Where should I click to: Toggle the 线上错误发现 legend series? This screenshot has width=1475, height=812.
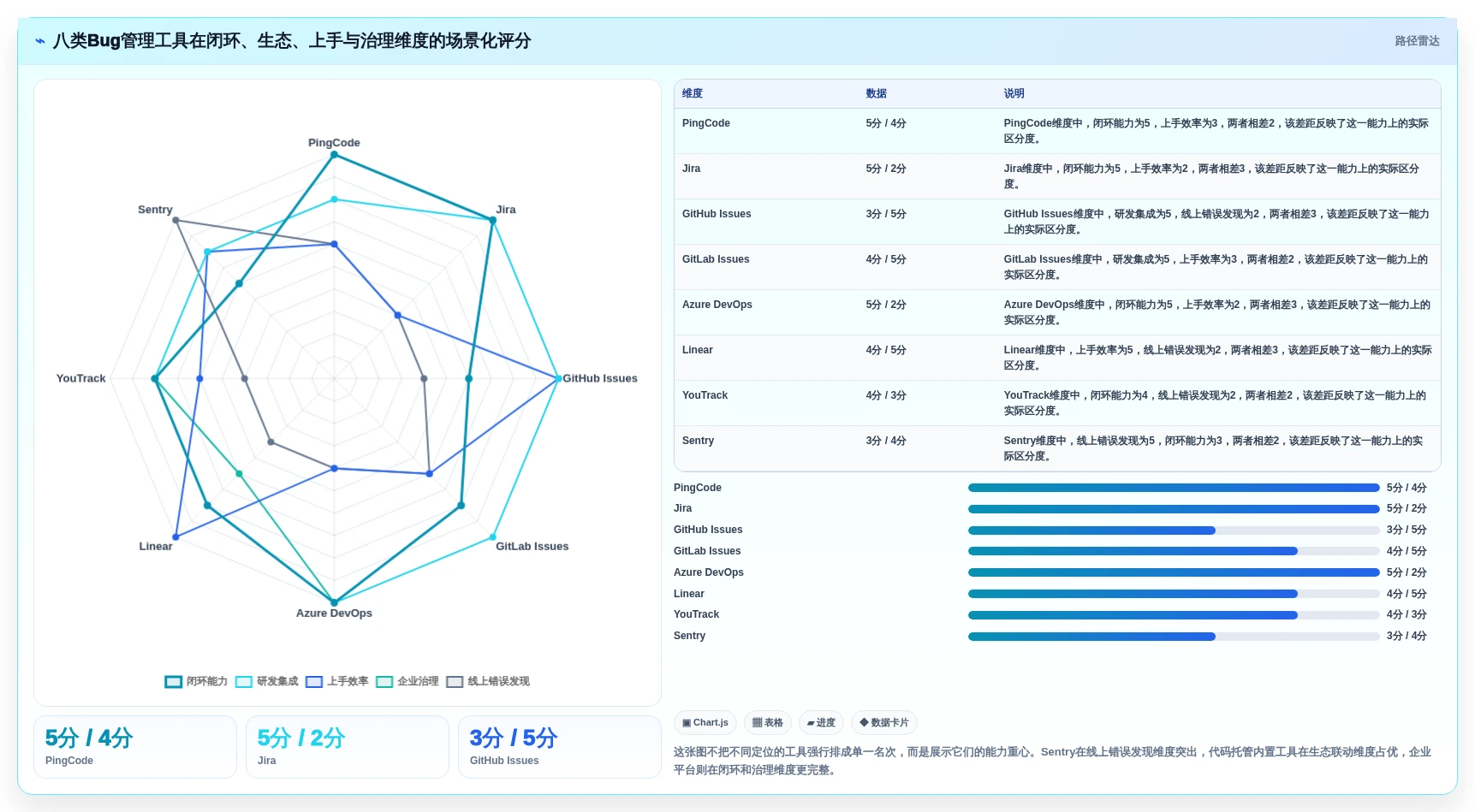(x=488, y=681)
